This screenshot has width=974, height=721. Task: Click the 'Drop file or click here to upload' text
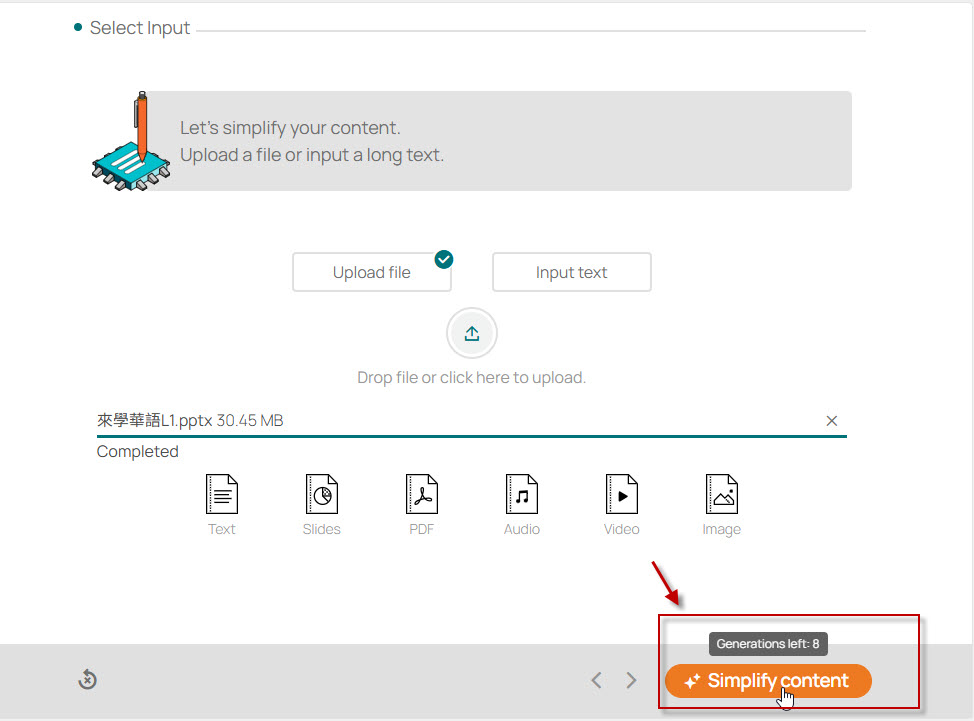pyautogui.click(x=471, y=378)
